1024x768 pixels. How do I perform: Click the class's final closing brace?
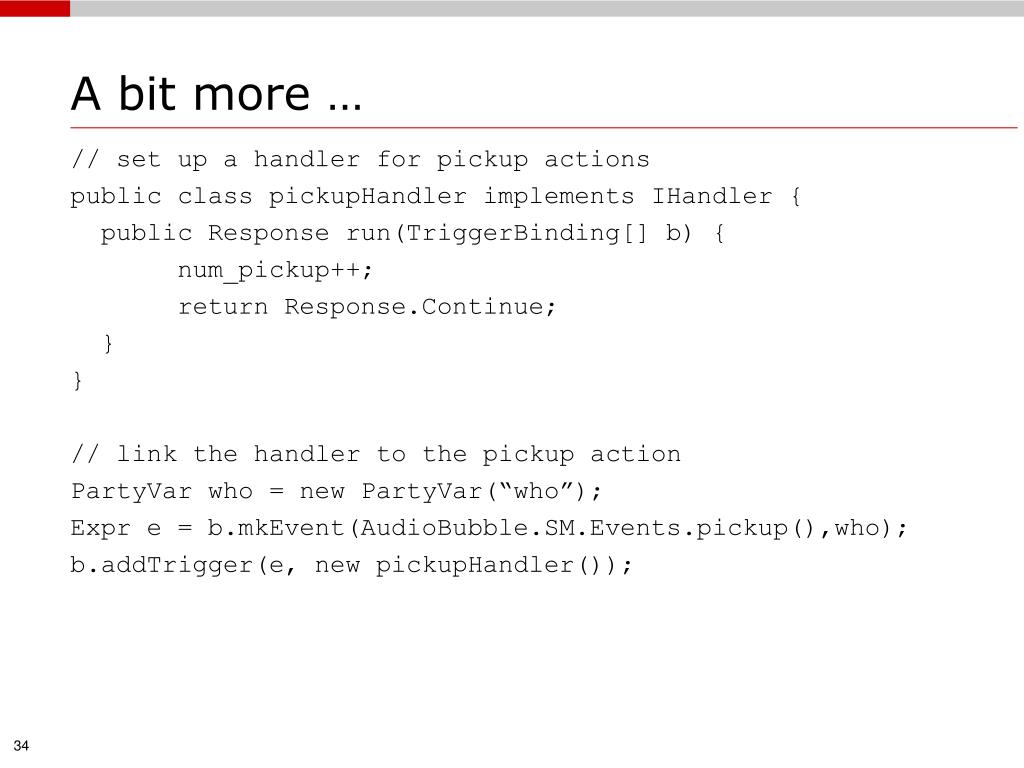[77, 381]
